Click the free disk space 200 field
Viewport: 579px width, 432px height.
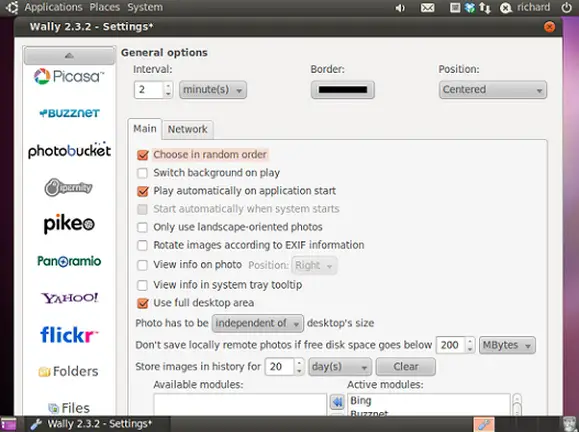click(x=450, y=345)
